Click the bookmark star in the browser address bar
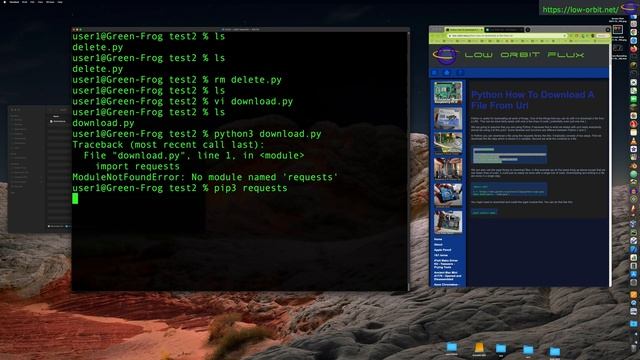Viewport: 640px width, 360px height. click(565, 36)
